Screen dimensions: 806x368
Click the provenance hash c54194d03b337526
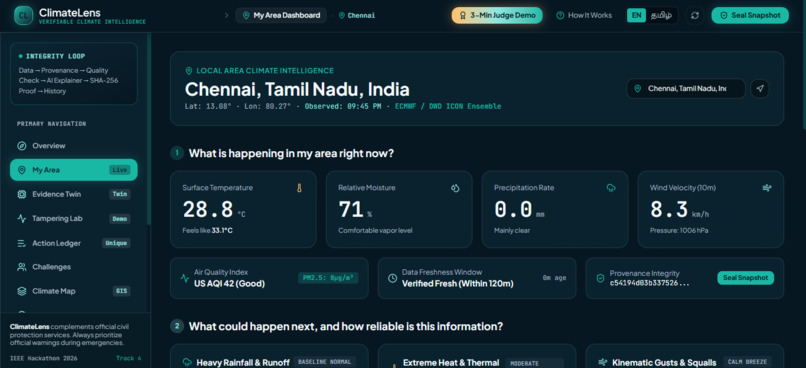(x=649, y=283)
